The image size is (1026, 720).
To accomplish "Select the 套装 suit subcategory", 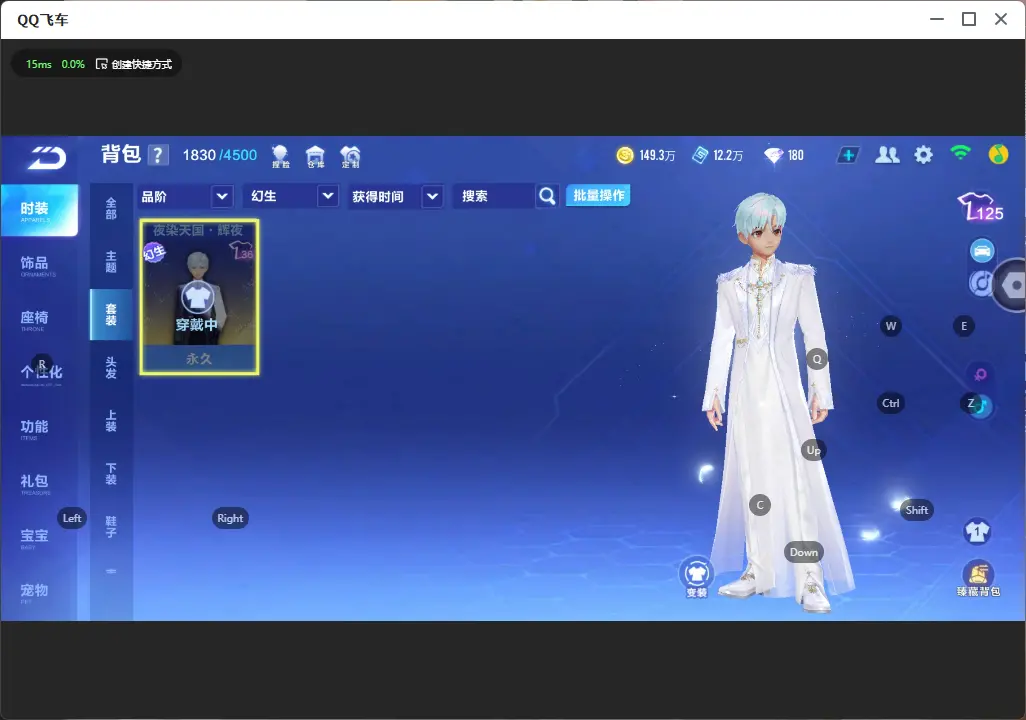I will pos(111,314).
